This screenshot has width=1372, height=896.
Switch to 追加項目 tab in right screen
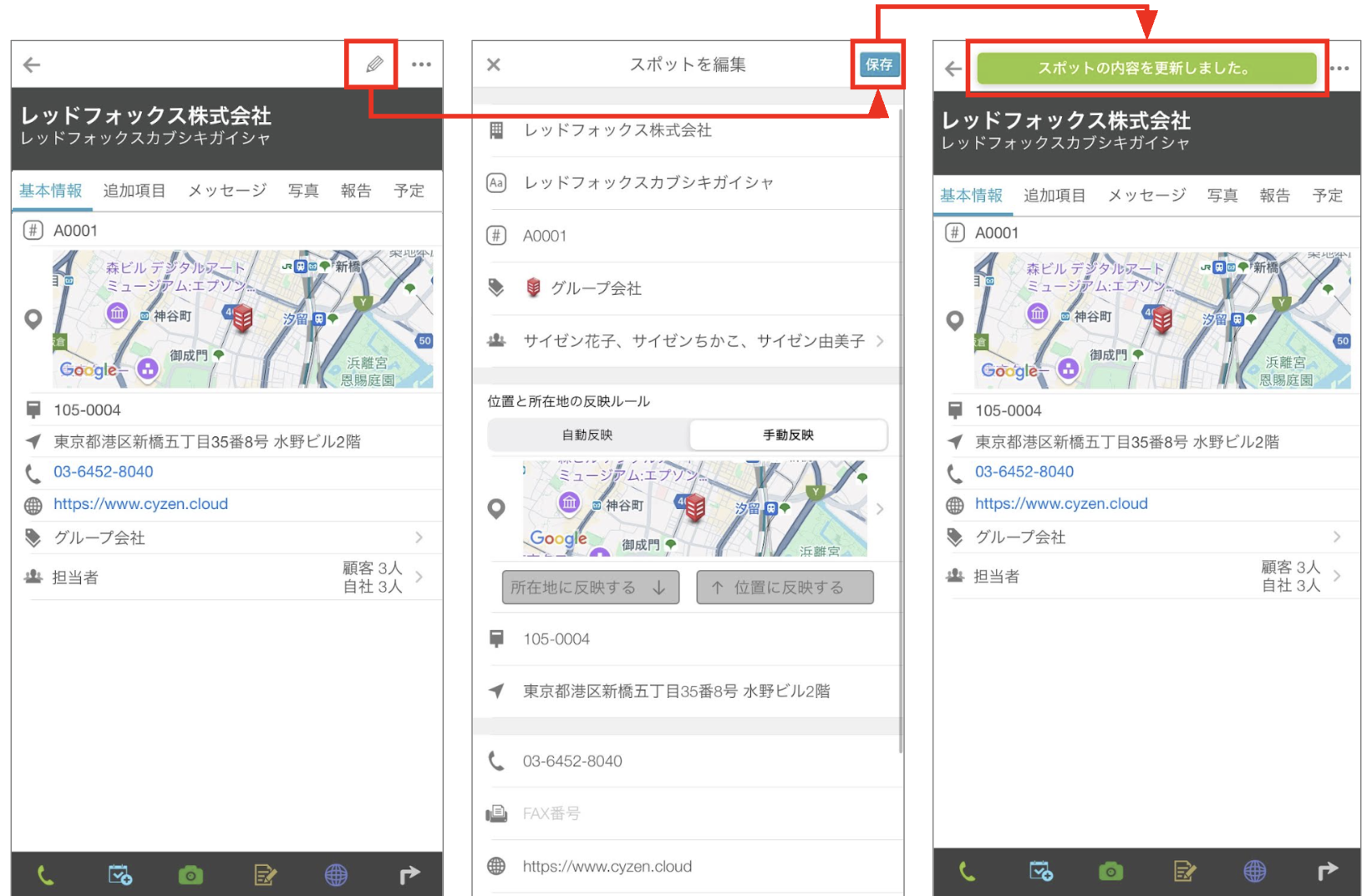tap(1054, 196)
